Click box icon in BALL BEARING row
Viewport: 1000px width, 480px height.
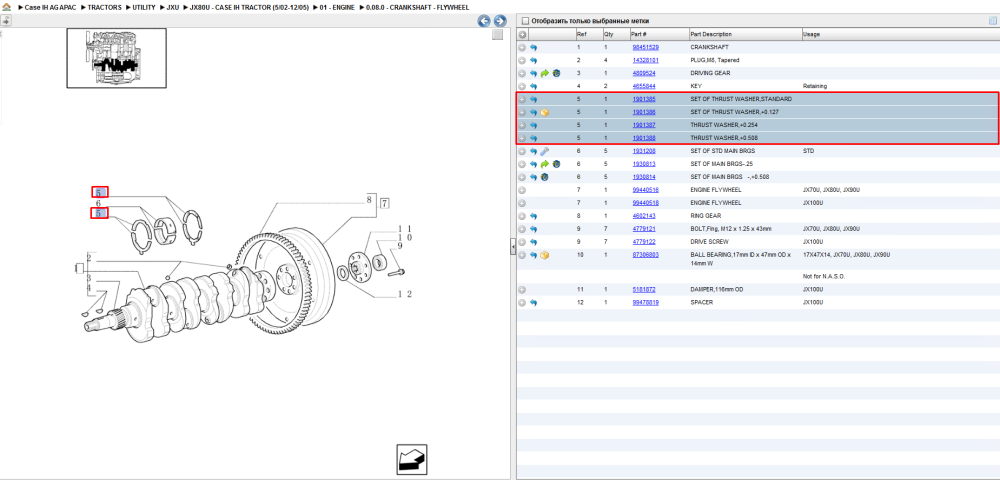click(x=545, y=255)
